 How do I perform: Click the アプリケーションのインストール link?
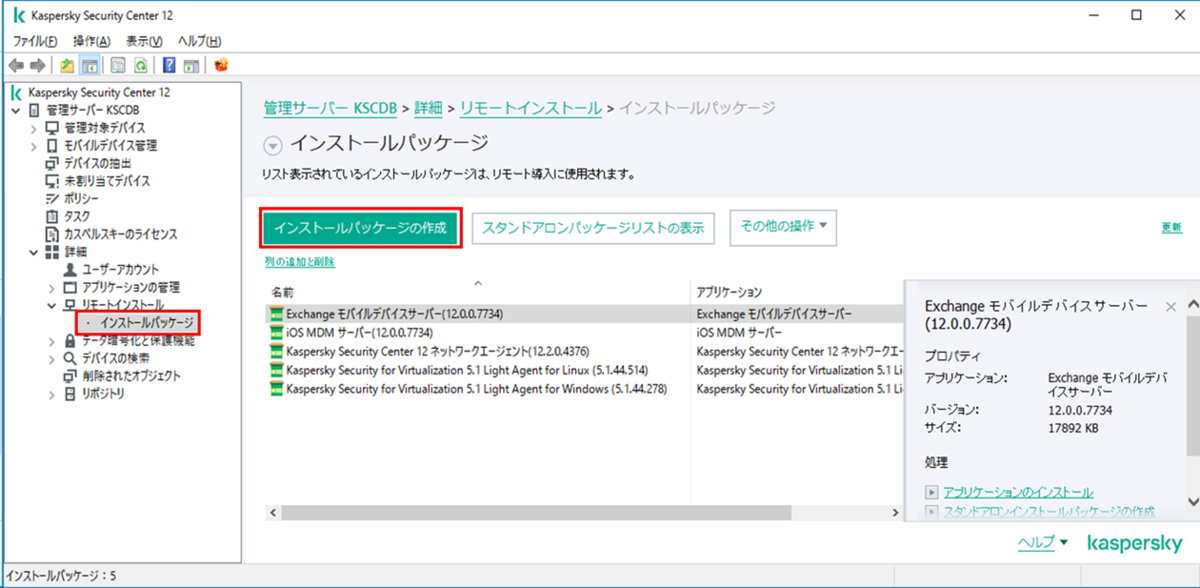1018,492
